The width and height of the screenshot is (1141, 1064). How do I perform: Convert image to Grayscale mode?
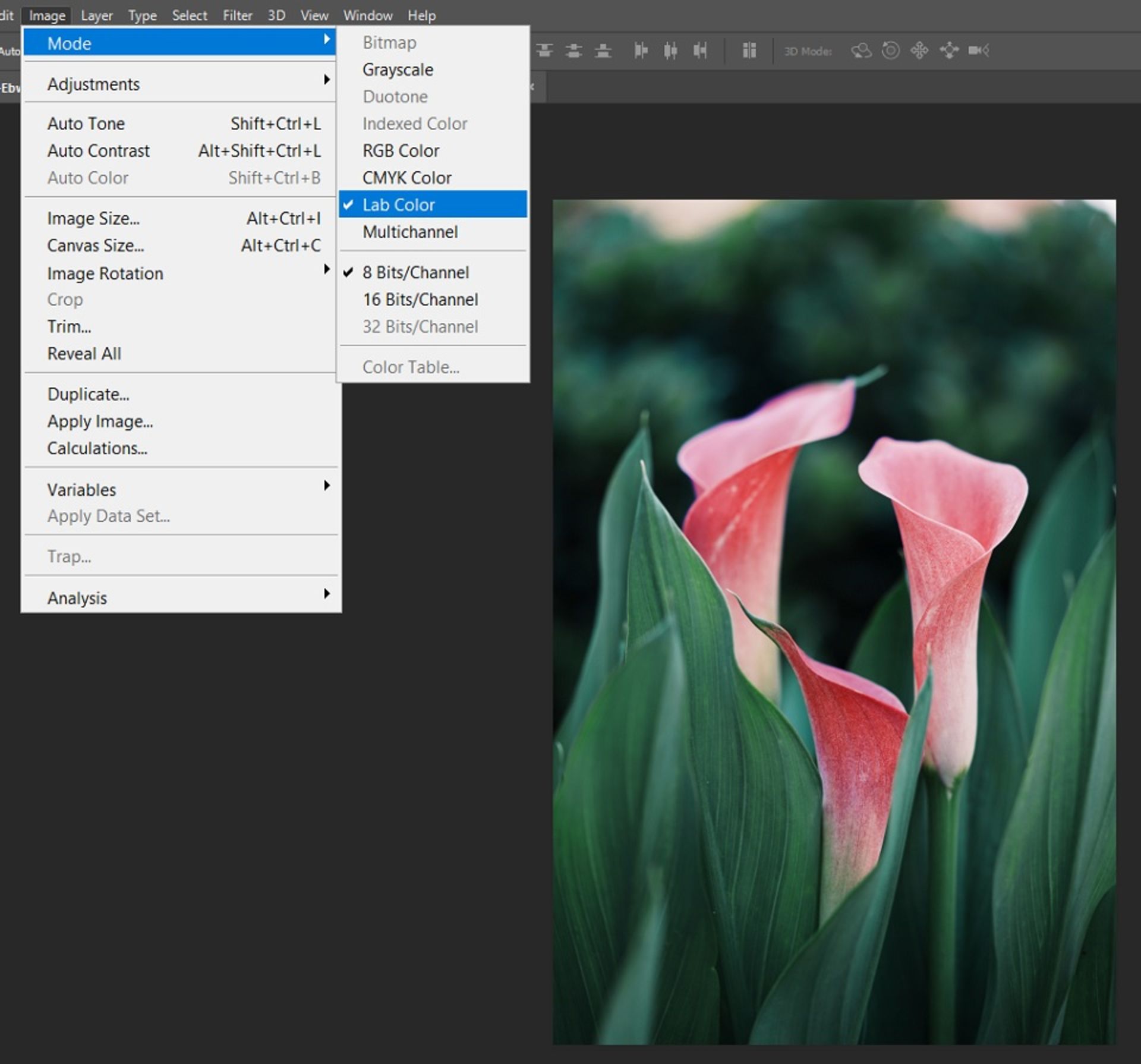pyautogui.click(x=398, y=70)
